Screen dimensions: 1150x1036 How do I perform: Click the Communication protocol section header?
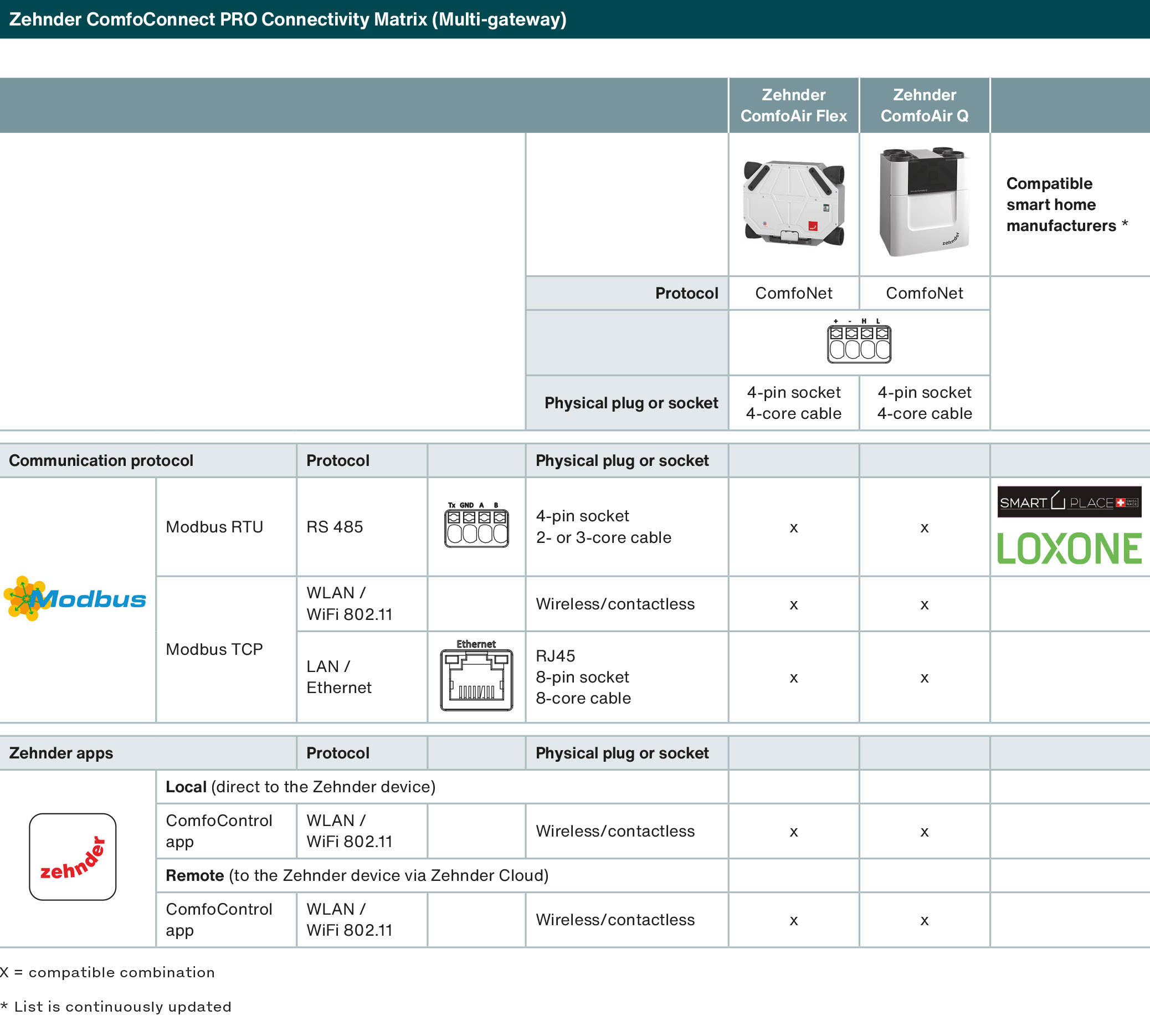(101, 460)
